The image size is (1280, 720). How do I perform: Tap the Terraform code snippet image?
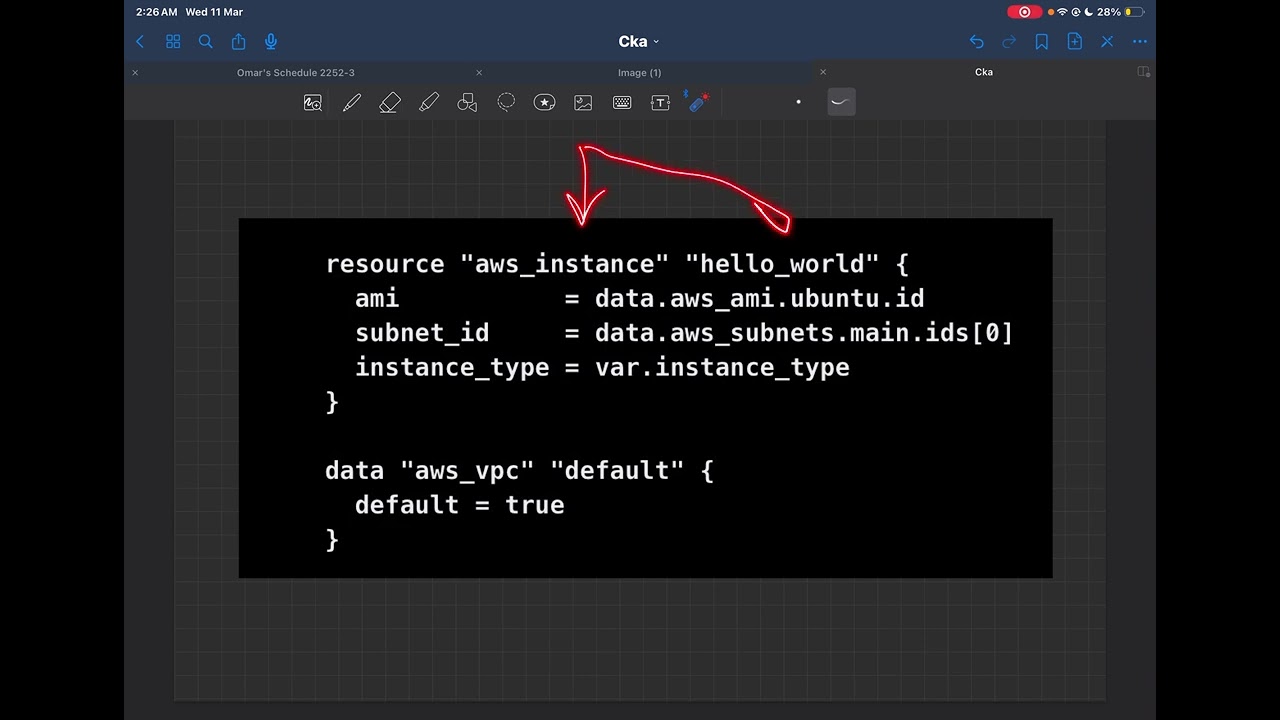(x=645, y=398)
